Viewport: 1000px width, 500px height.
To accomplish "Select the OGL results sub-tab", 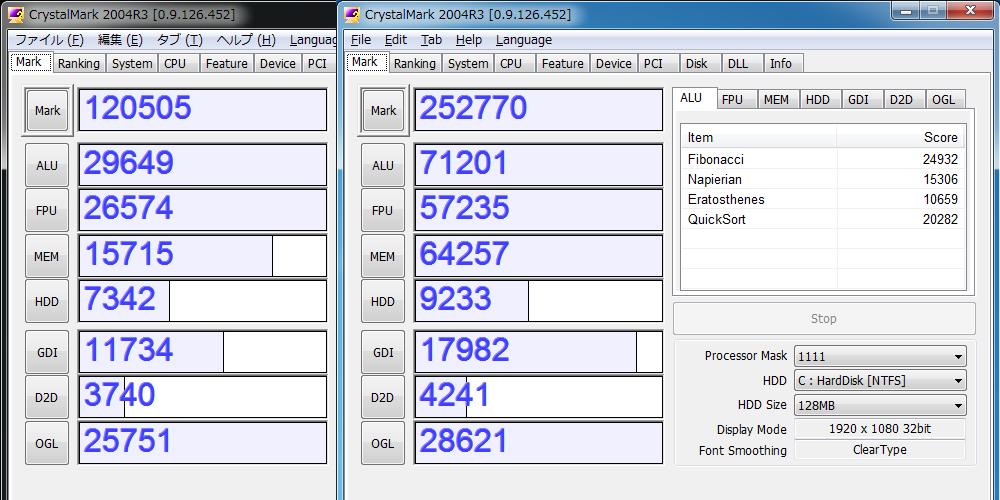I will (943, 99).
